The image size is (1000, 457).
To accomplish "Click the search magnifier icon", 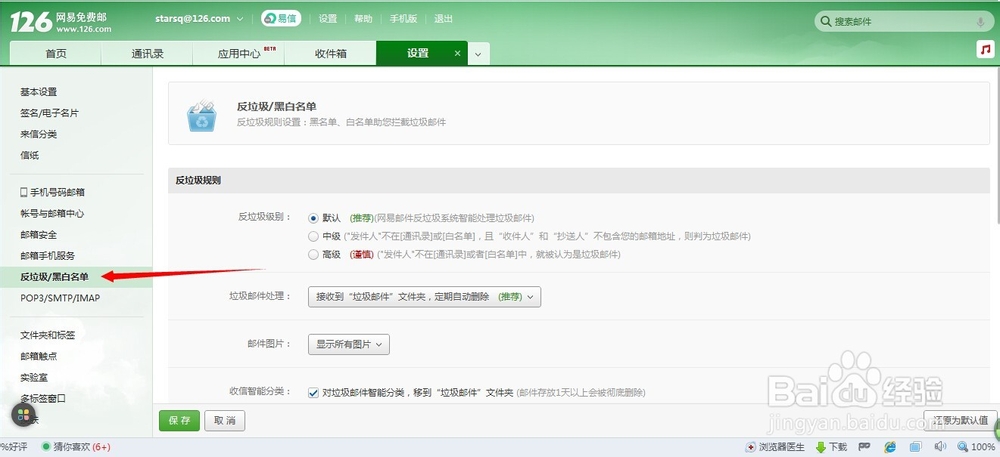I will click(x=826, y=22).
